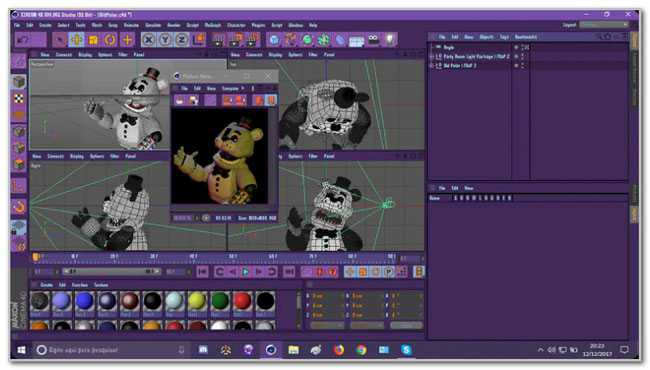Play the animation forward
650x370 pixels.
tap(246, 272)
